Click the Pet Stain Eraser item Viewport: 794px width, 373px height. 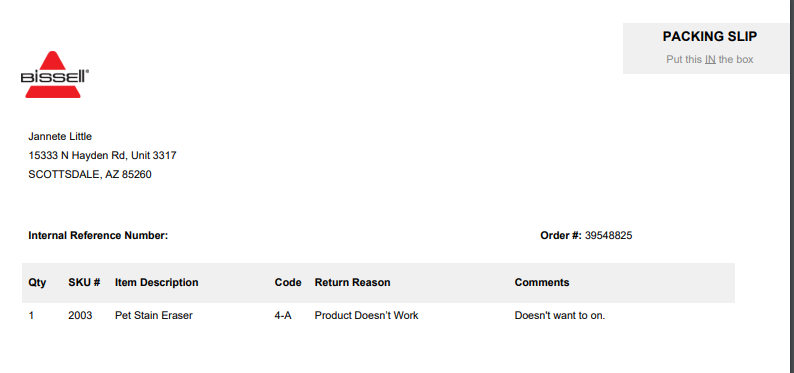[154, 315]
